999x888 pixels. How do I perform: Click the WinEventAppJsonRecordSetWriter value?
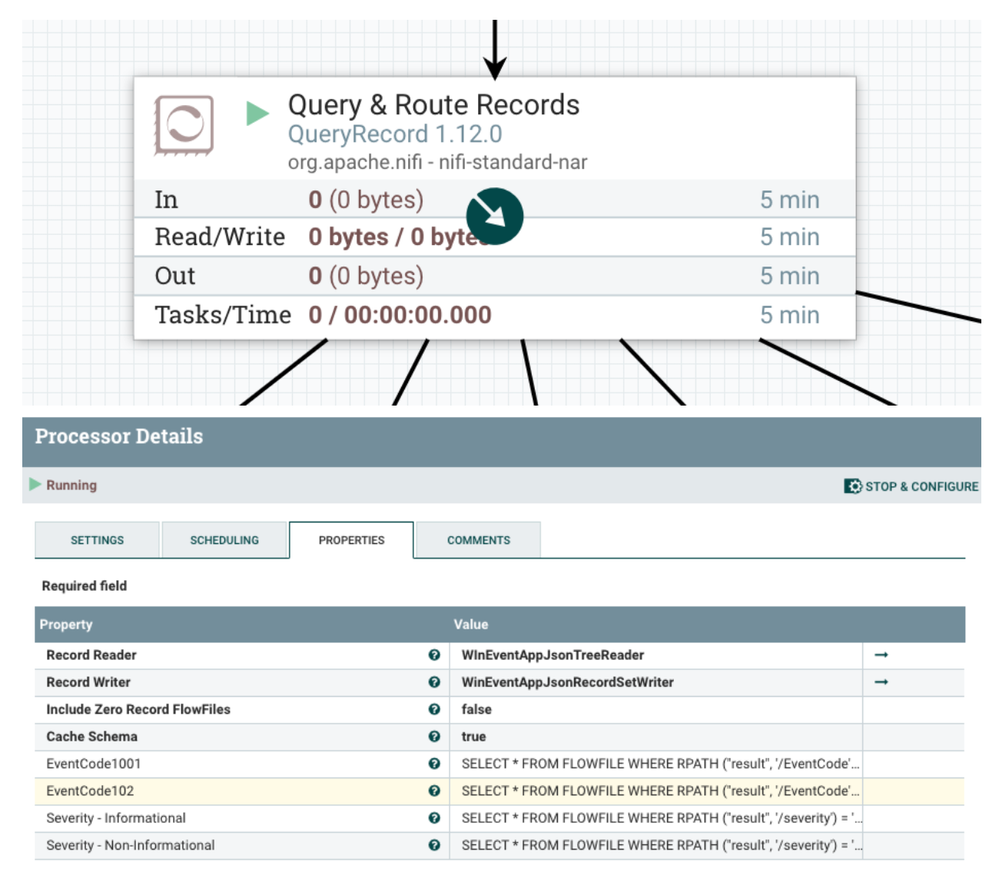(x=567, y=682)
